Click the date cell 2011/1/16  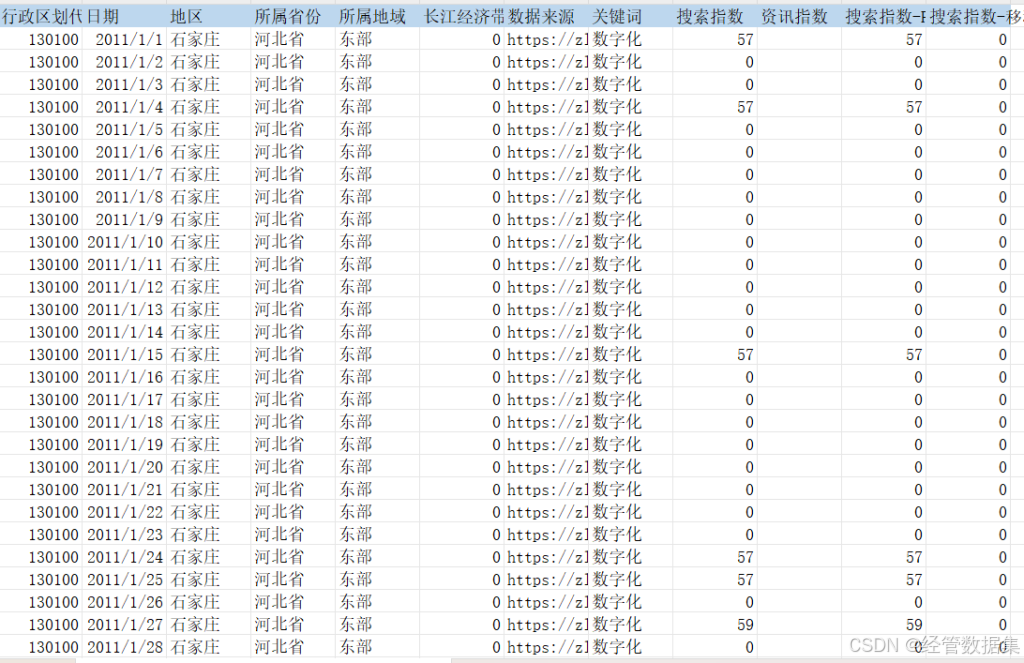tap(125, 378)
